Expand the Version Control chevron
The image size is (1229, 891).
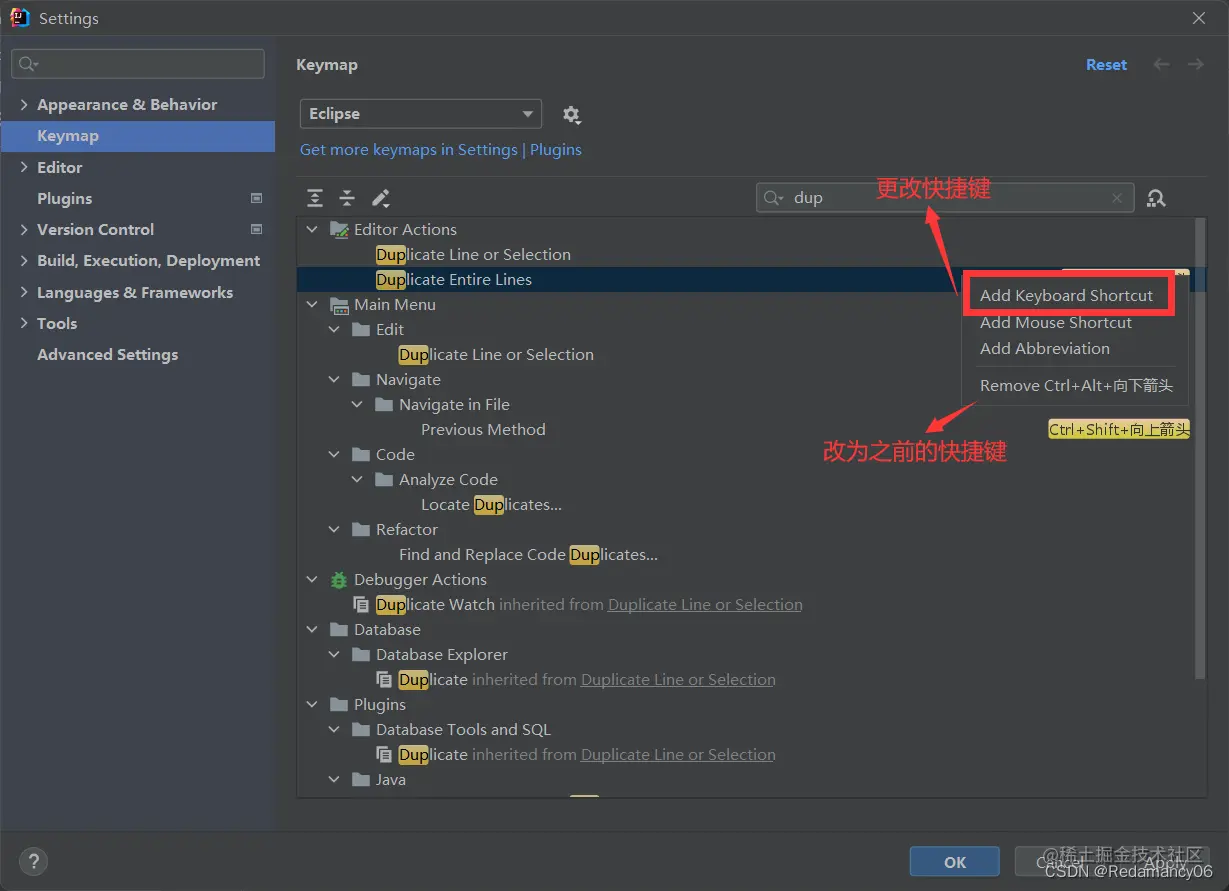tap(24, 229)
